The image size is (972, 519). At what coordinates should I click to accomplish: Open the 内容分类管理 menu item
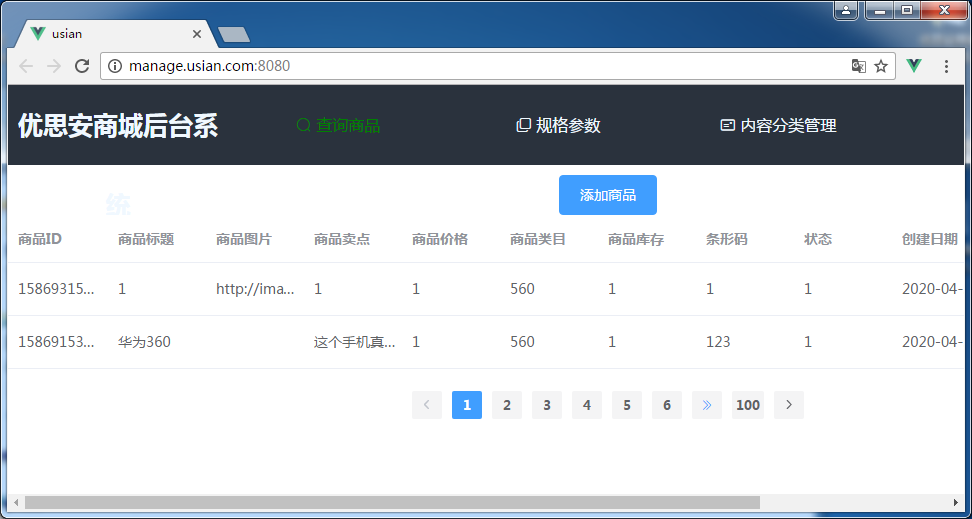tap(779, 125)
